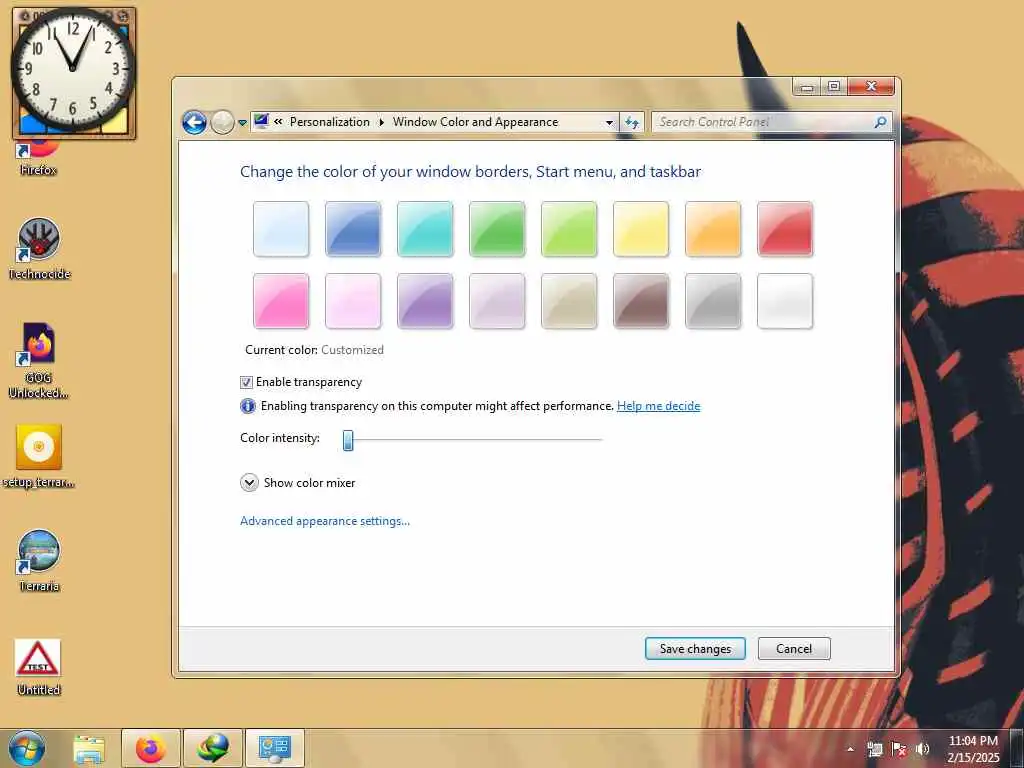Click Window Color and Appearance breadcrumb

(475, 122)
